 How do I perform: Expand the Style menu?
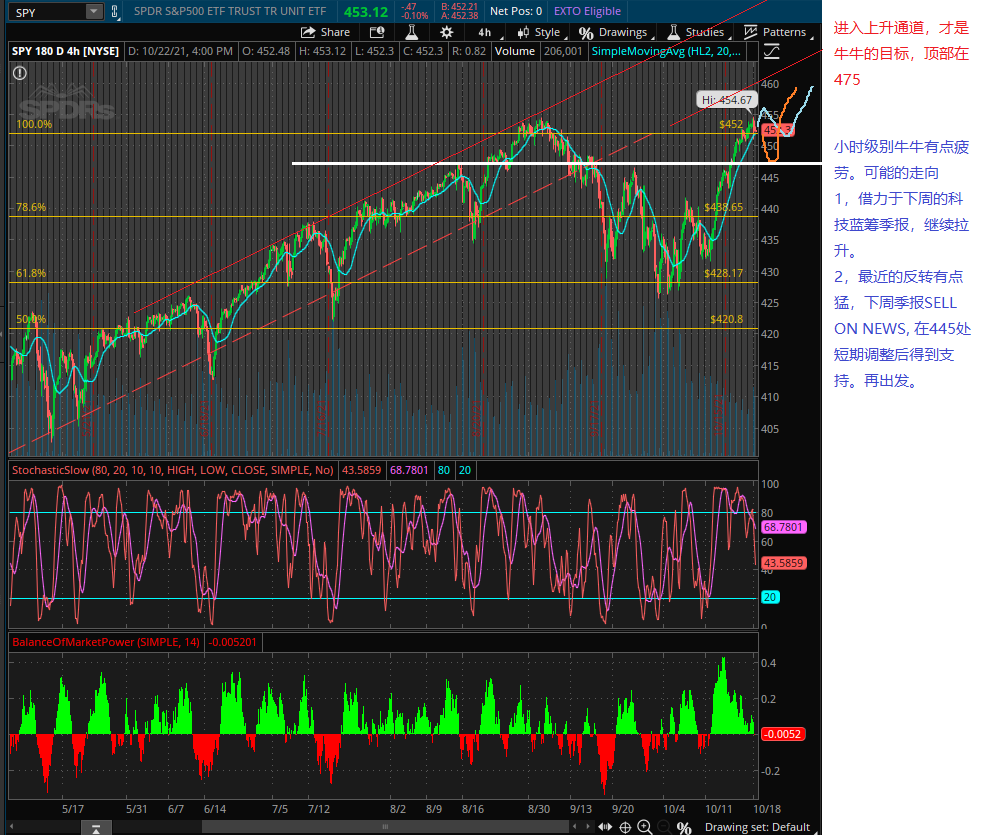[x=540, y=32]
